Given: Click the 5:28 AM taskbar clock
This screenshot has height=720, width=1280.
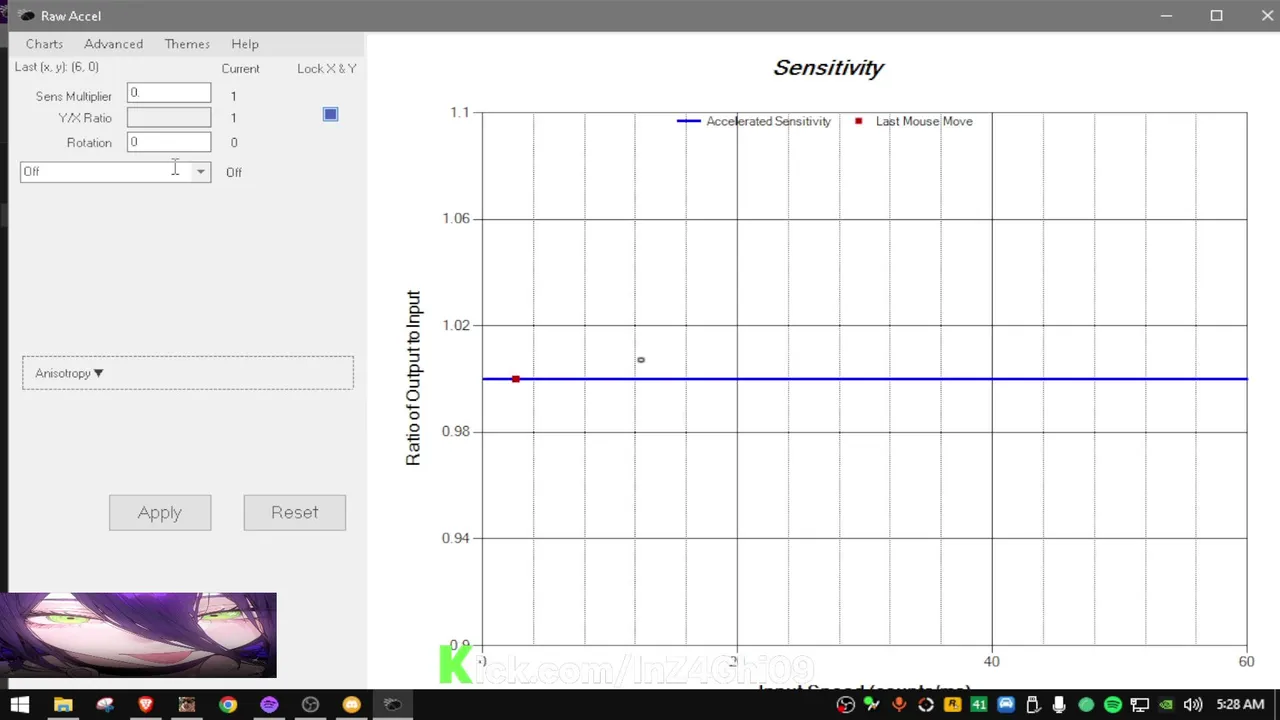Looking at the screenshot, I should pos(1240,705).
